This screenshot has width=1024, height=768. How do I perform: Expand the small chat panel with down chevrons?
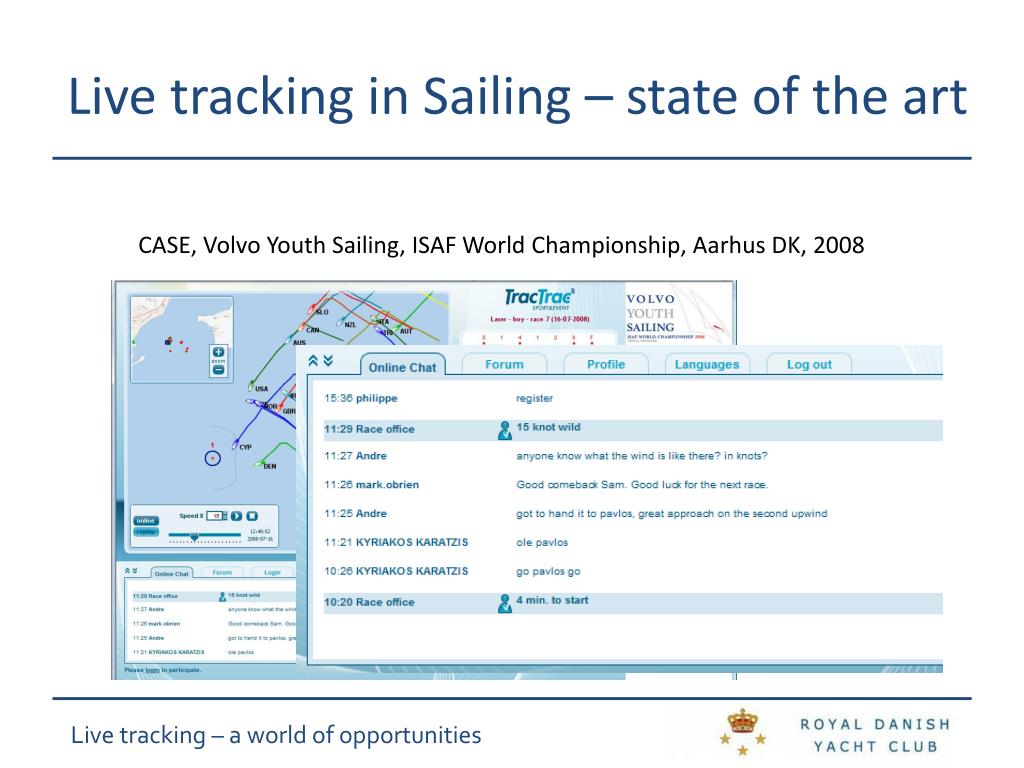pos(135,571)
